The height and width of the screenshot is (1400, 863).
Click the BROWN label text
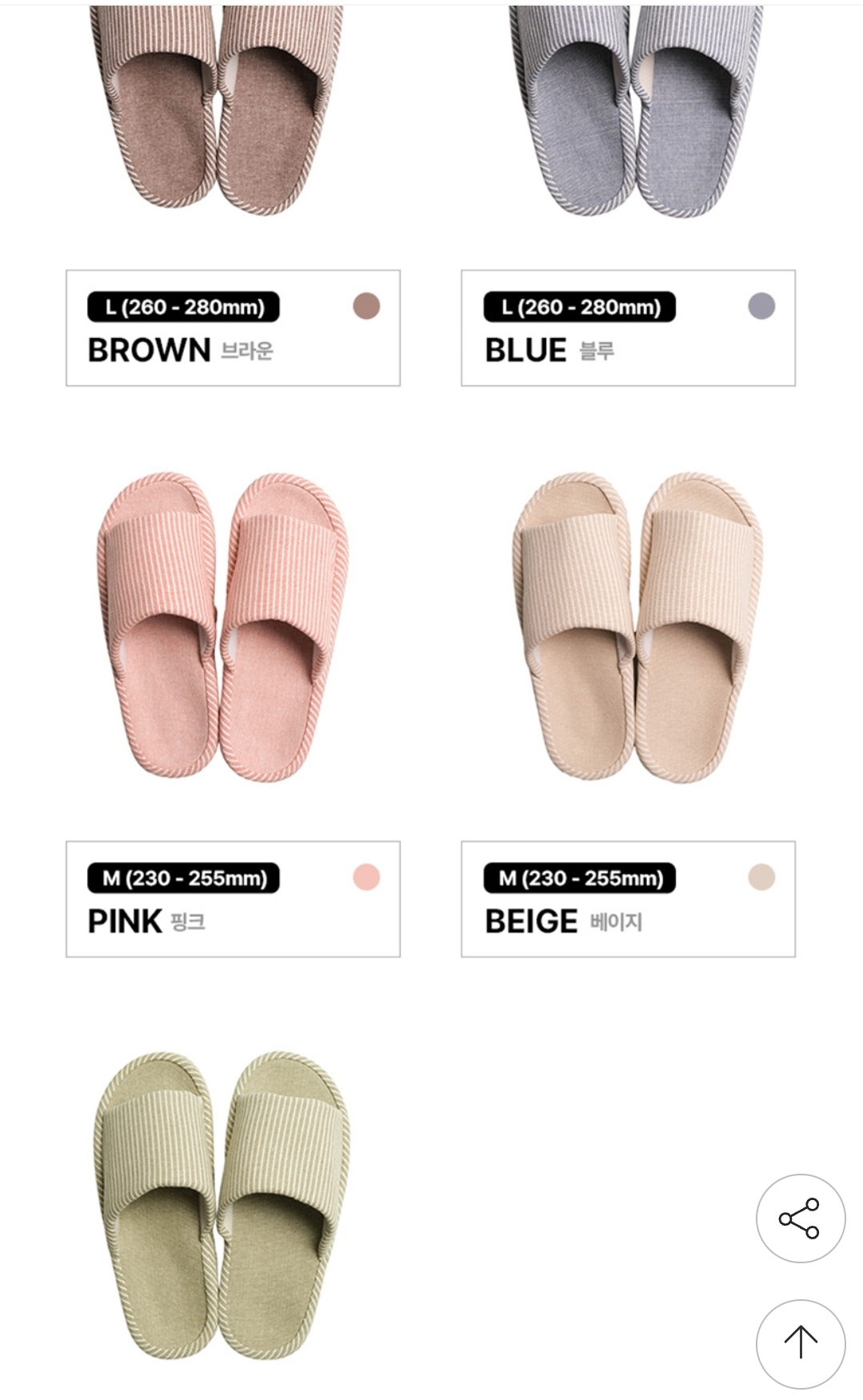[x=150, y=350]
